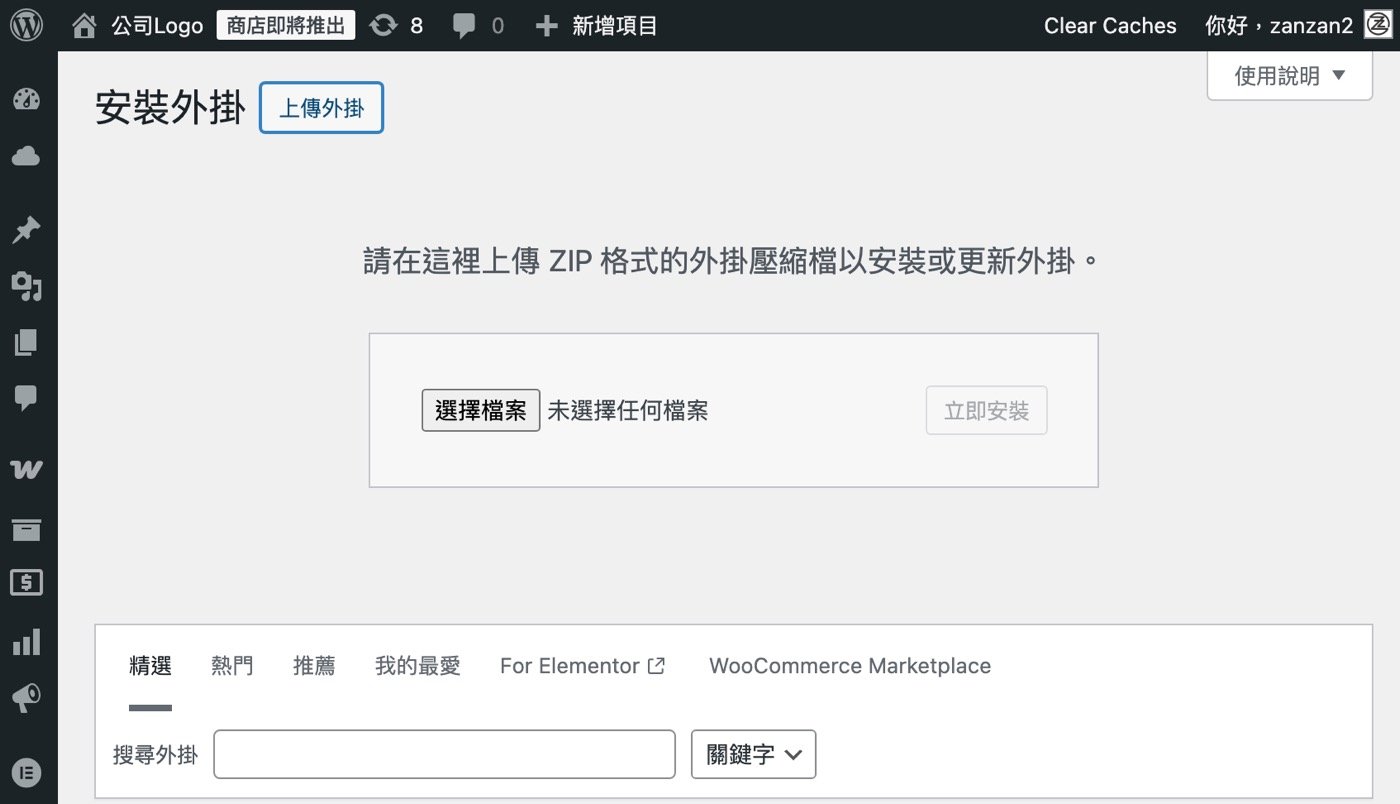Open the WooCommerce Marketplace tab

coord(849,666)
